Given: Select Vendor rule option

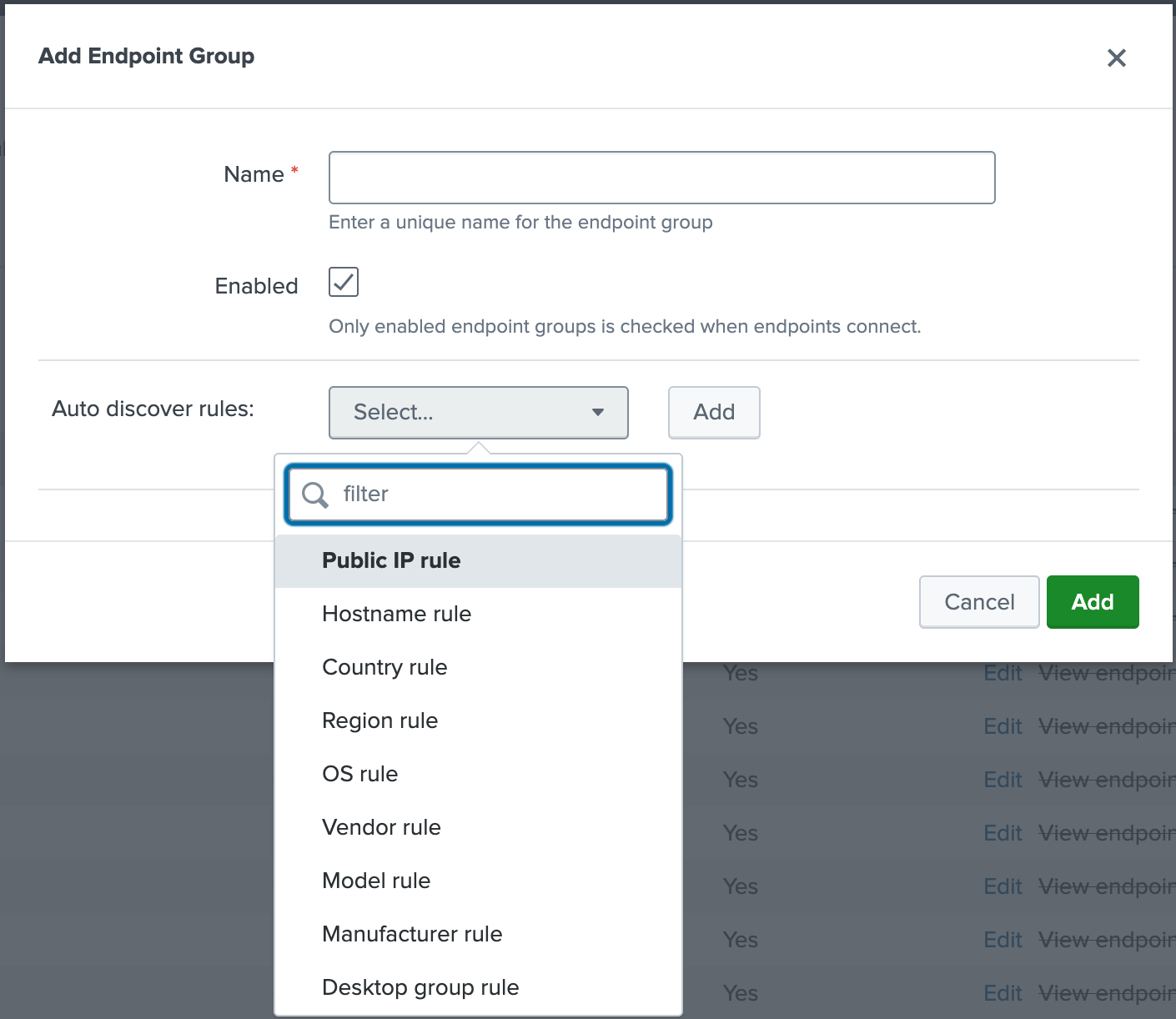Looking at the screenshot, I should click(x=381, y=827).
